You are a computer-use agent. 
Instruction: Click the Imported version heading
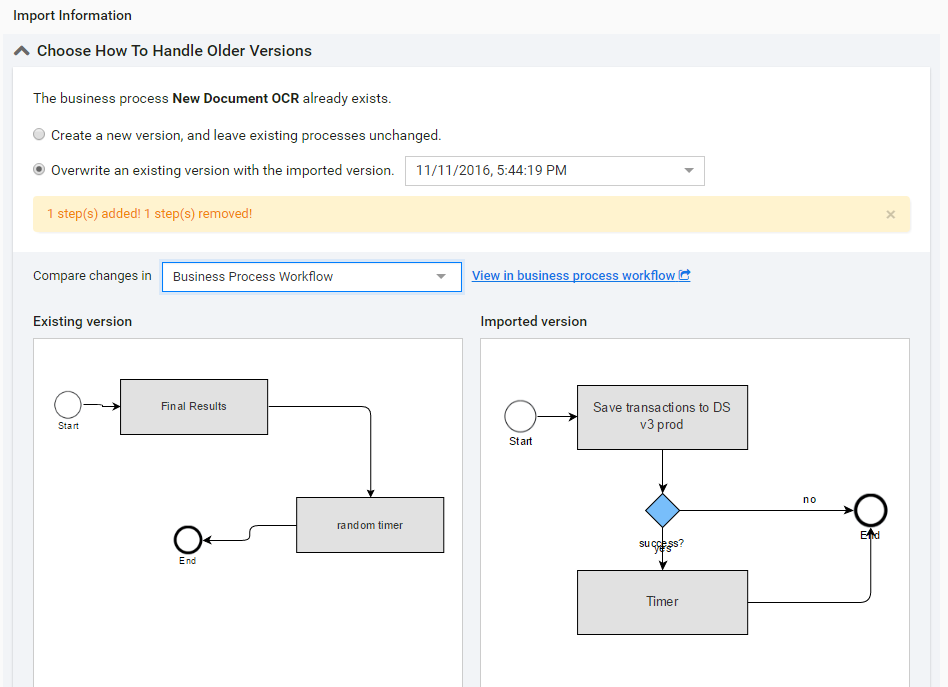tap(533, 321)
